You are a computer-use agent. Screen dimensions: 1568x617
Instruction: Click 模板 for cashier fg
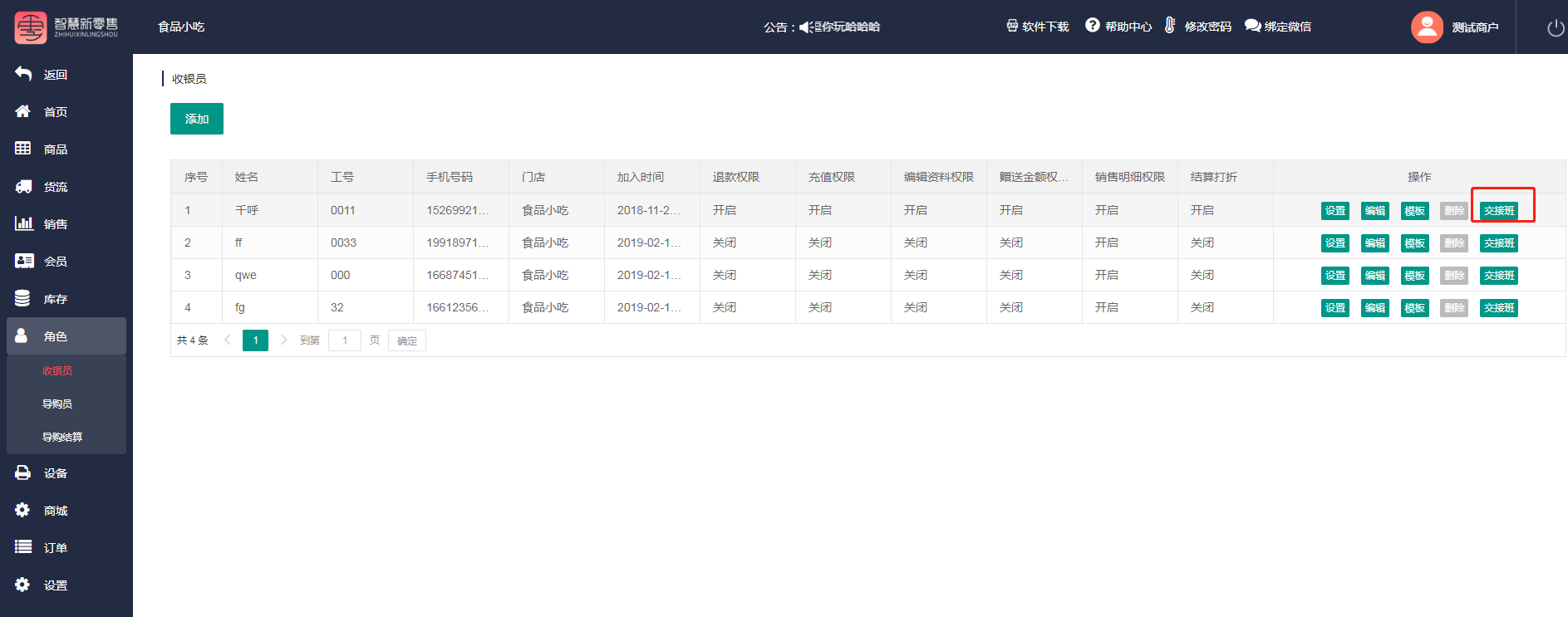pyautogui.click(x=1415, y=308)
